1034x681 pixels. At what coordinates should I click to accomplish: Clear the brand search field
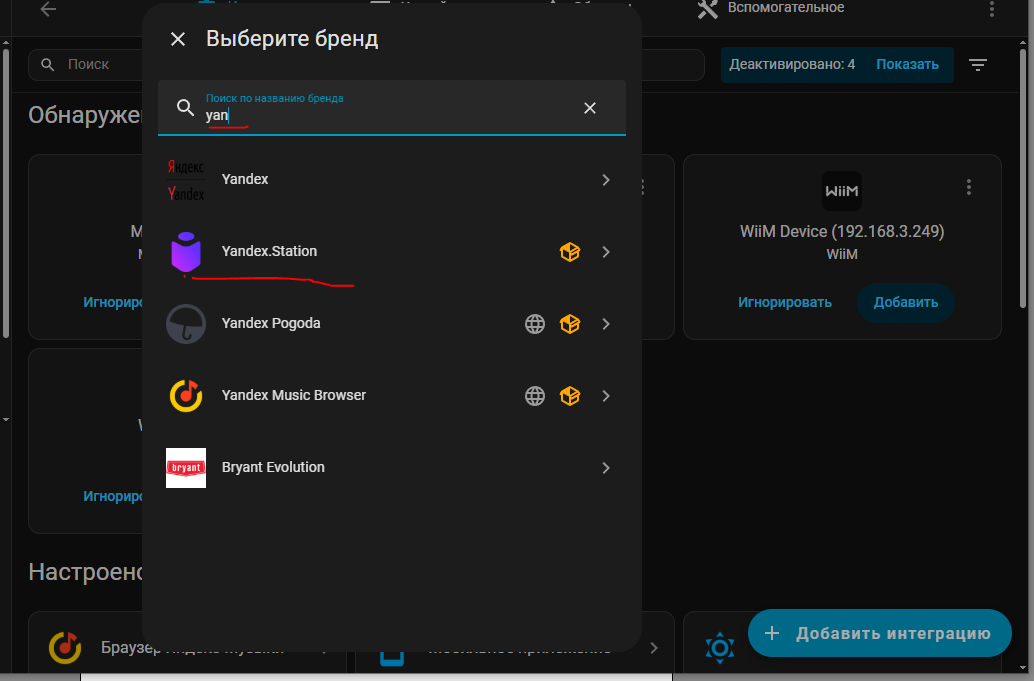[x=590, y=107]
